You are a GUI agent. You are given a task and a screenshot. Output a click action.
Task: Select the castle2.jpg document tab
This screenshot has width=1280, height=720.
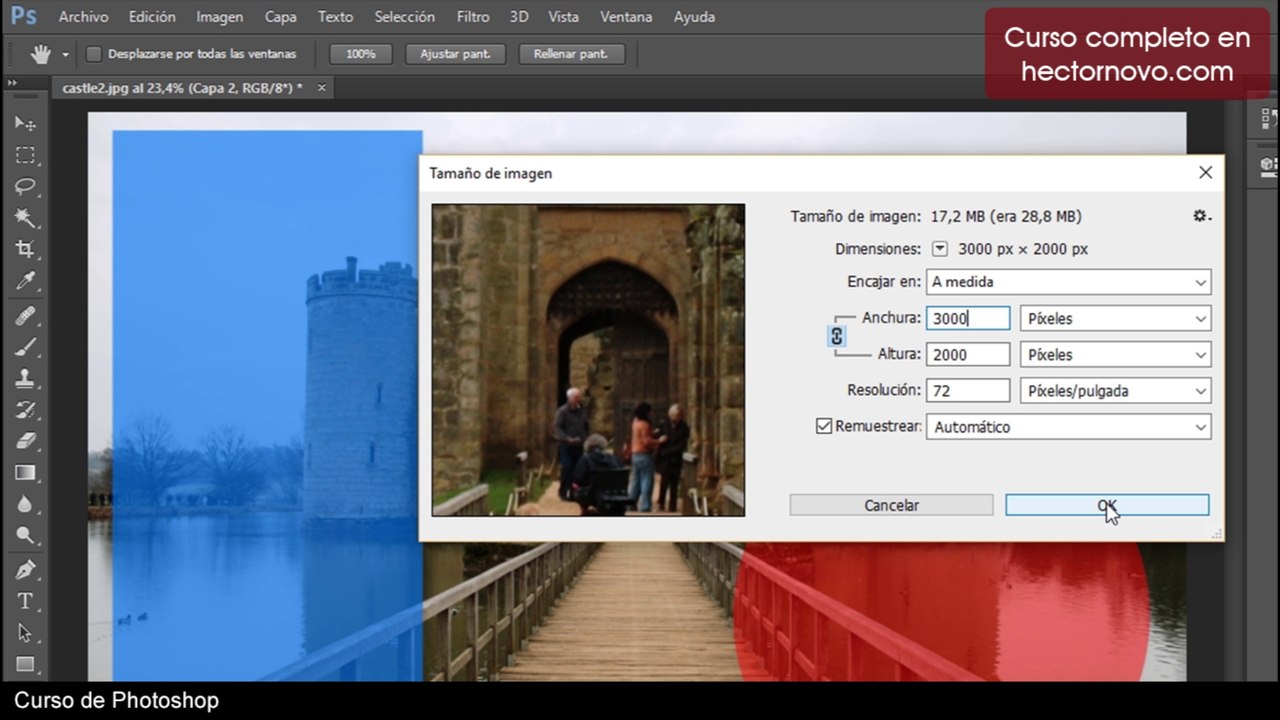click(x=182, y=88)
